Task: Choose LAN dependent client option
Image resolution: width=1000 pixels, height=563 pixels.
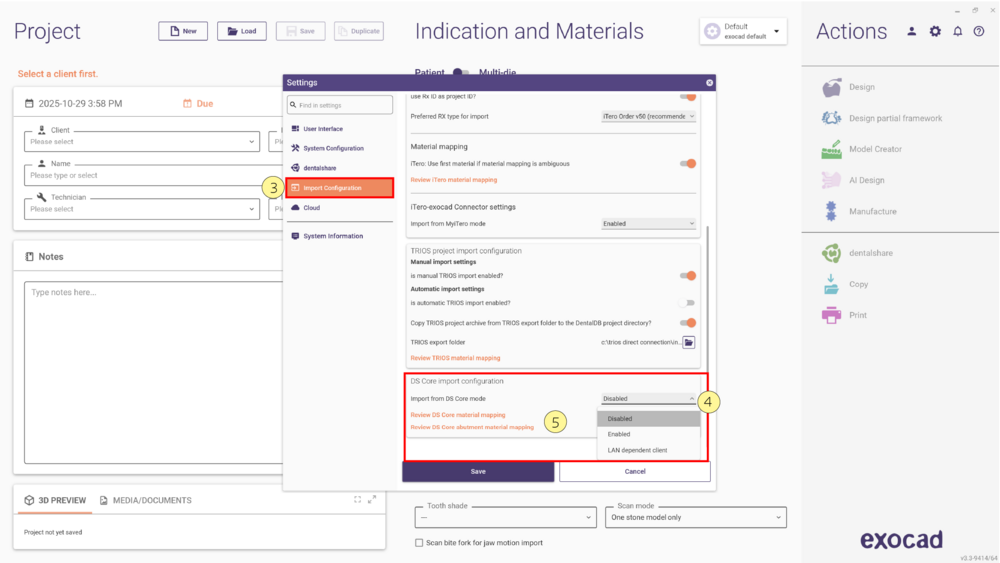Action: point(649,450)
